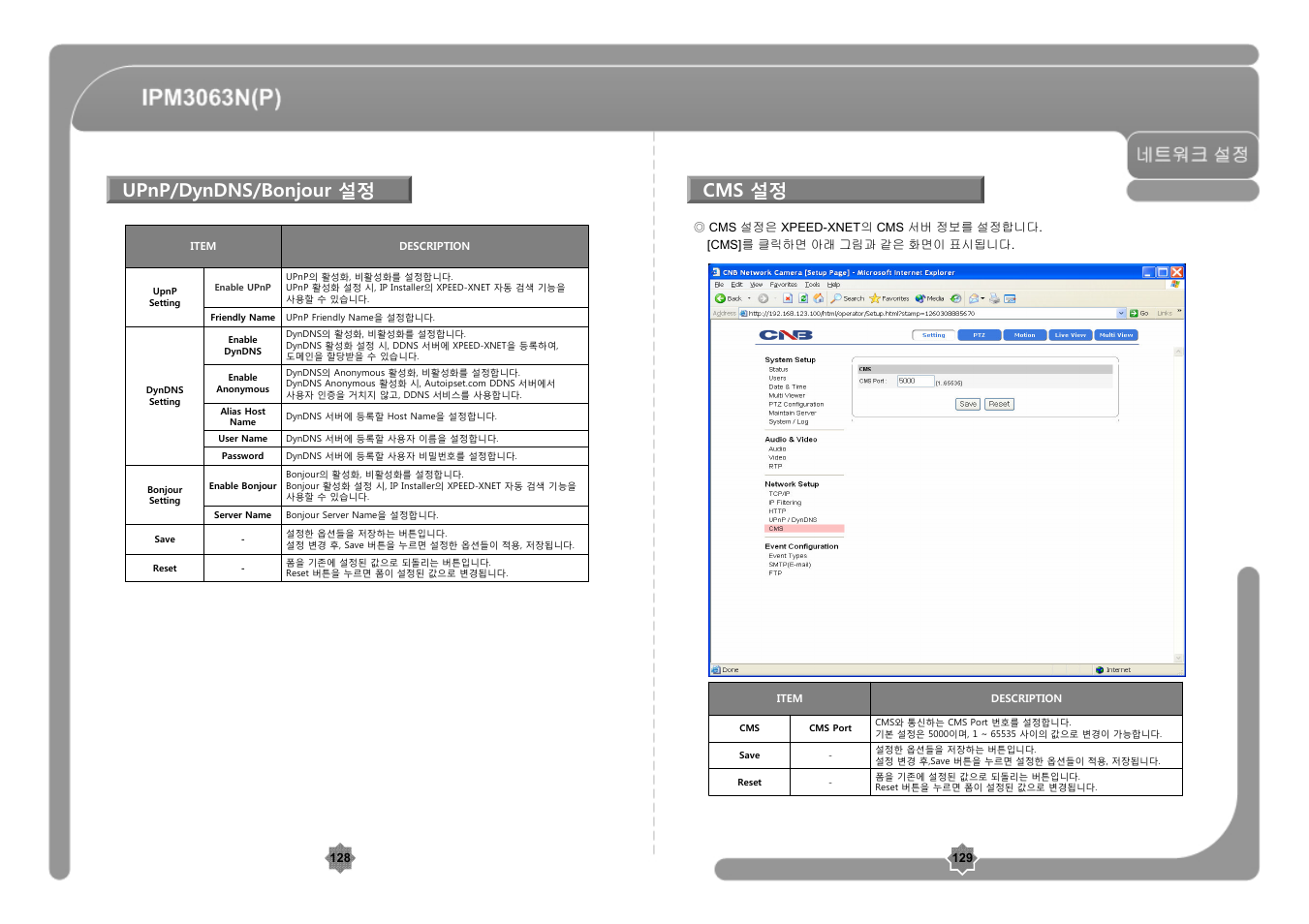Click the scrollbar up arrow in IE
The width and height of the screenshot is (1309, 924).
coord(1178,352)
